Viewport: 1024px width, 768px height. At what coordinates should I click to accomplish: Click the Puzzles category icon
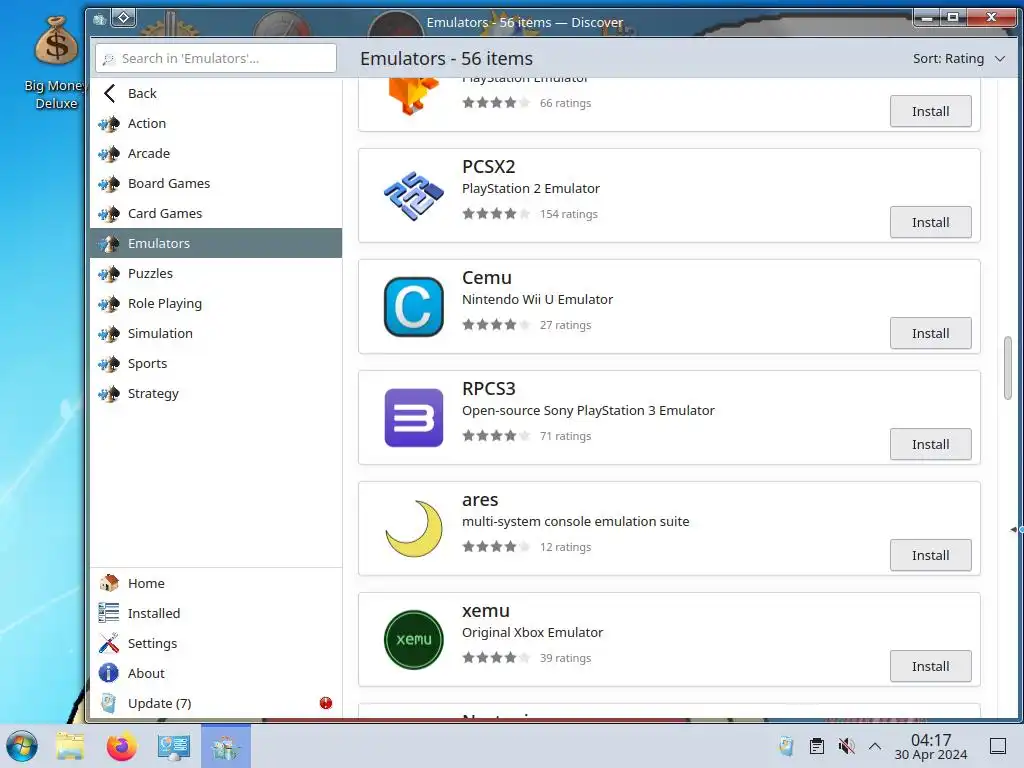pyautogui.click(x=109, y=274)
